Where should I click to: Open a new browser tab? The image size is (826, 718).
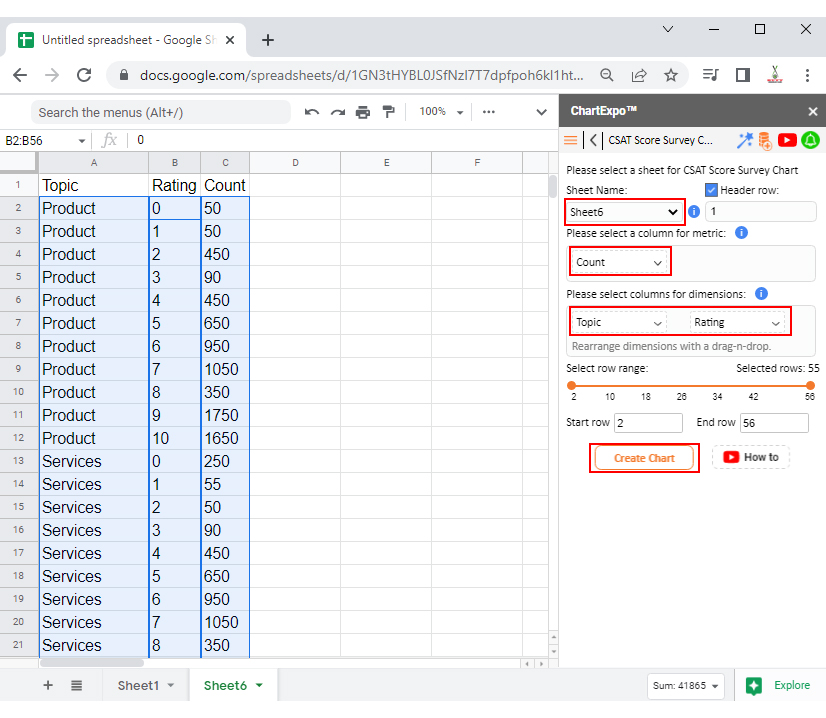point(268,40)
